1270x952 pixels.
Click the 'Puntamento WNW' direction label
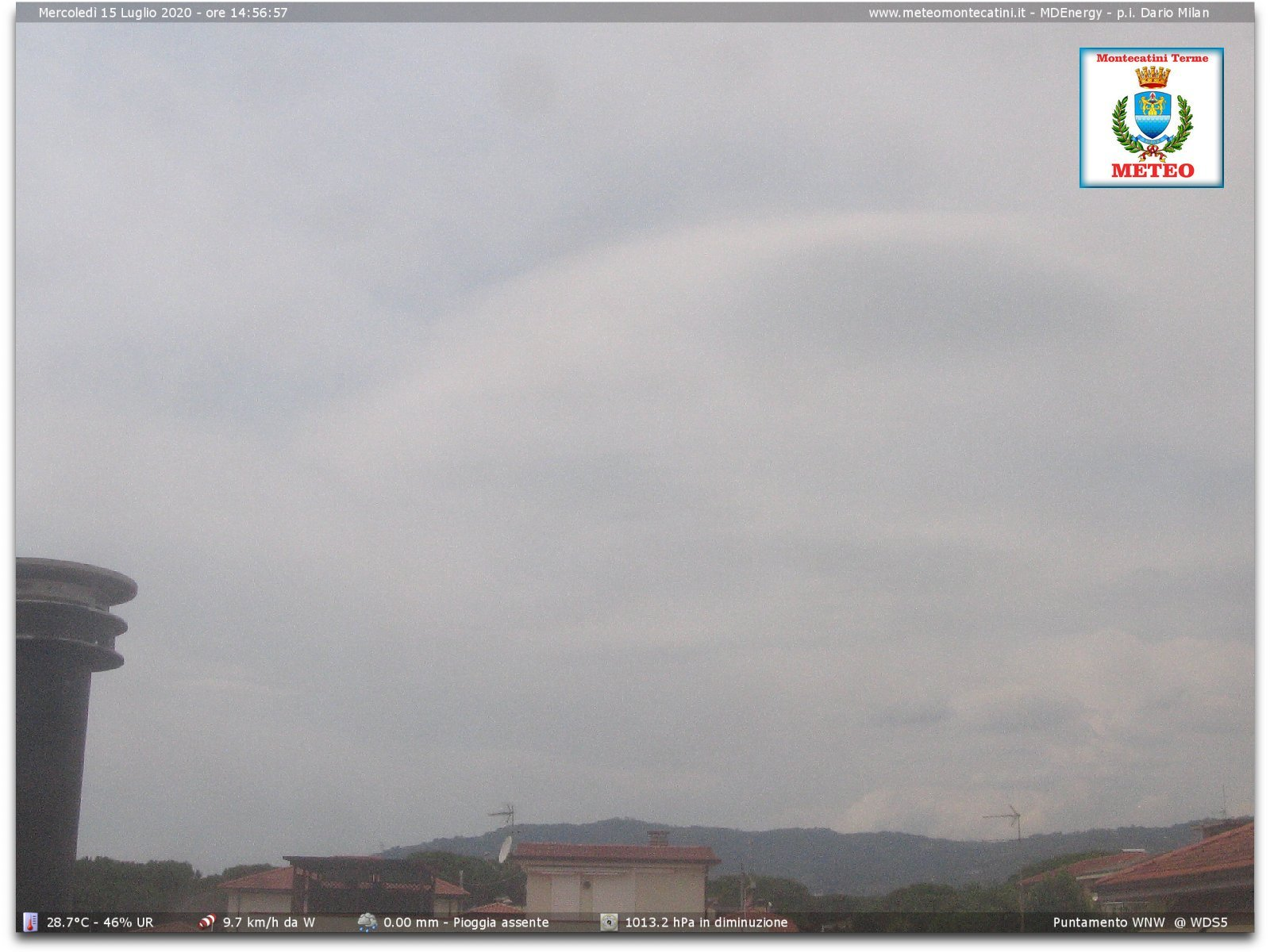(1109, 923)
